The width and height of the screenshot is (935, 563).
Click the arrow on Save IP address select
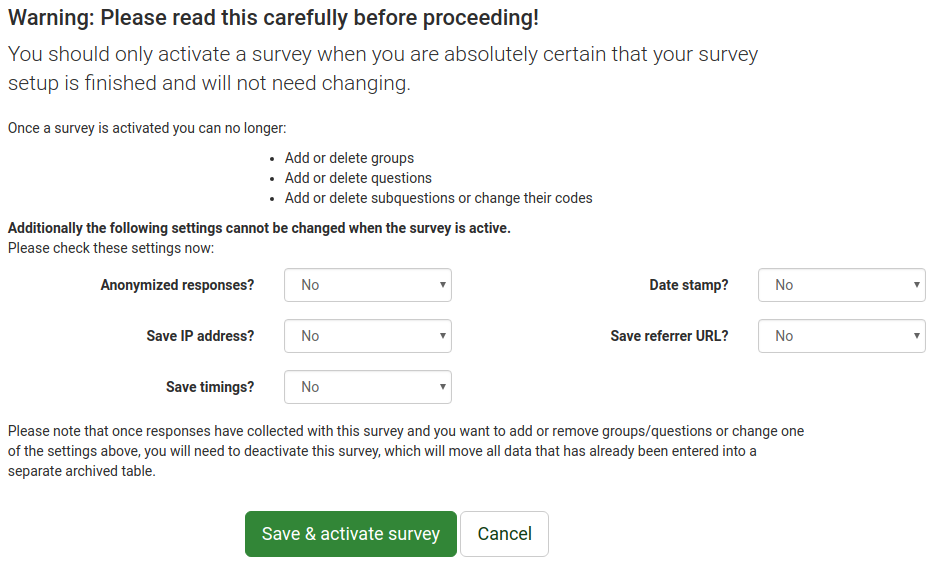443,336
